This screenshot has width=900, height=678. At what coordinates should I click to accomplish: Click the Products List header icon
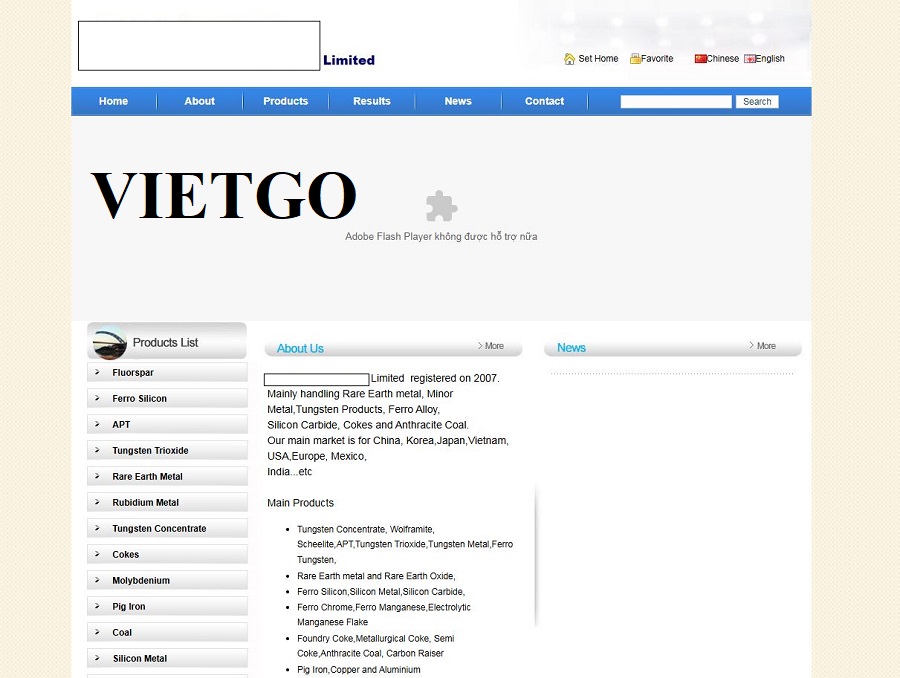108,343
